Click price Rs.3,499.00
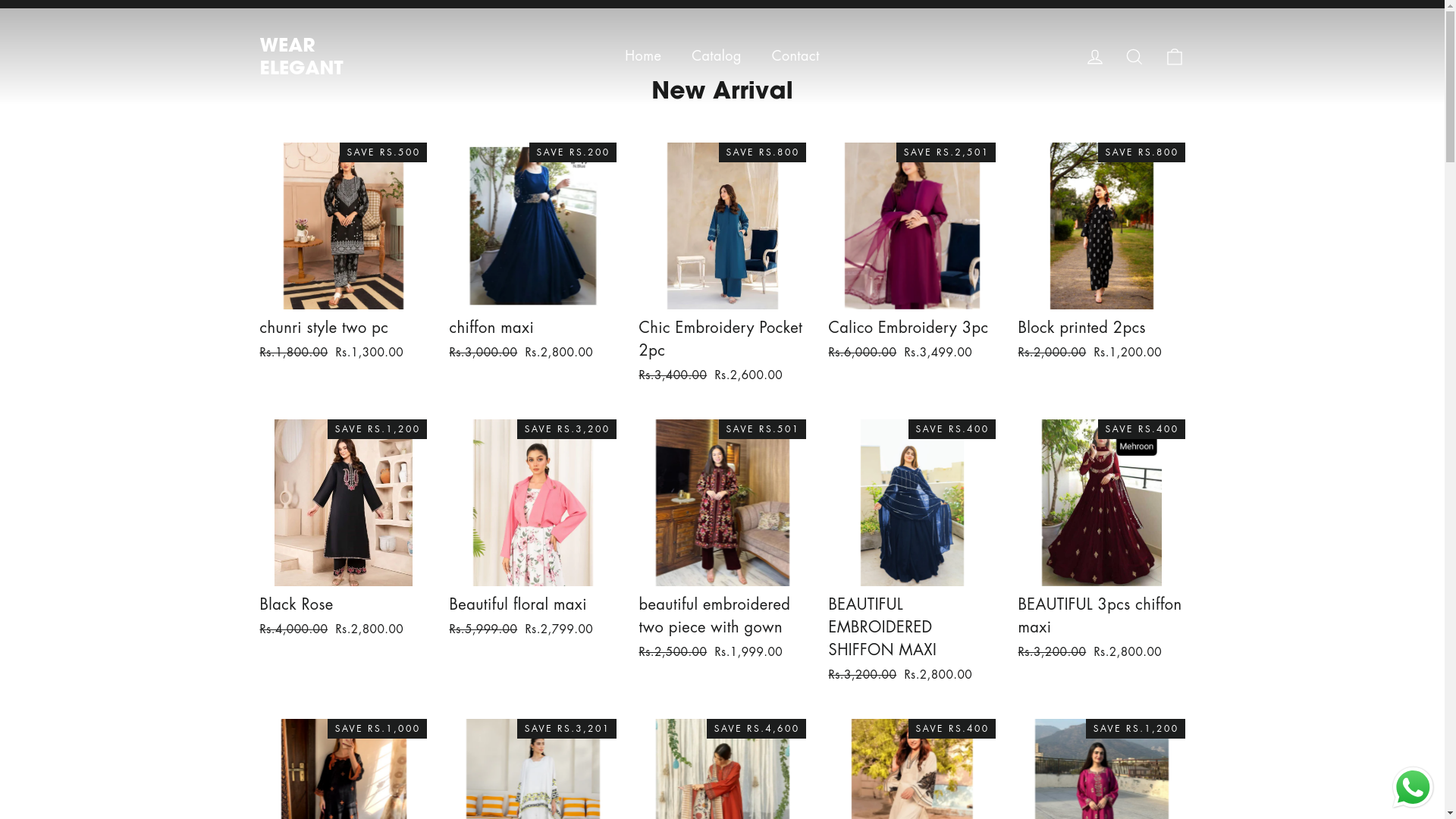Screen dimensions: 1456x819 coord(938,353)
